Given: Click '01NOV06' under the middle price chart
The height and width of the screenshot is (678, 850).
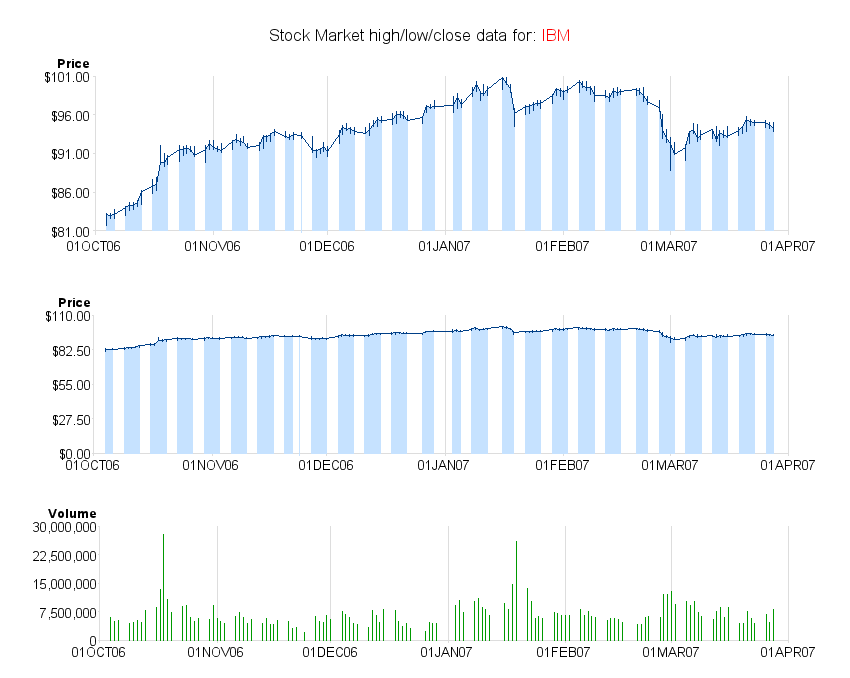Looking at the screenshot, I should (210, 465).
